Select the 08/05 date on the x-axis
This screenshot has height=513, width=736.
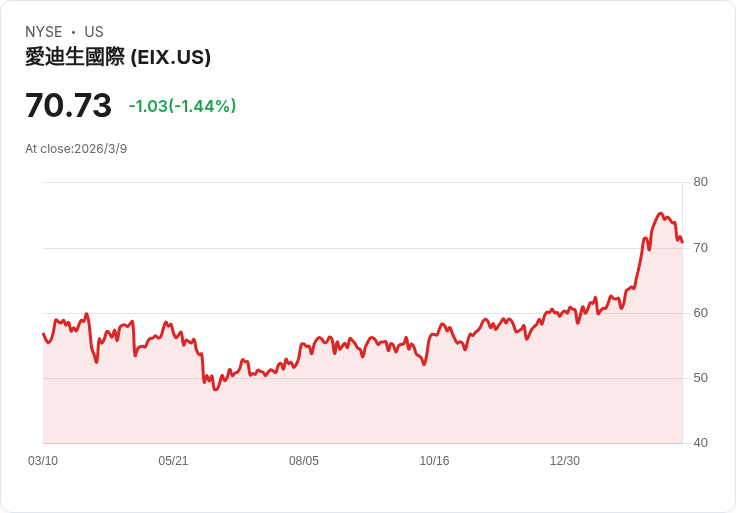point(304,461)
